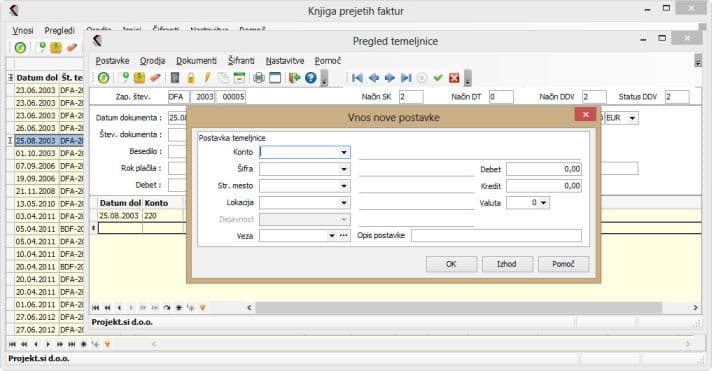The image size is (712, 371).
Task: Click the green refresh icon in Knjiga prejetih faktur toolbar
Action: coord(20,47)
